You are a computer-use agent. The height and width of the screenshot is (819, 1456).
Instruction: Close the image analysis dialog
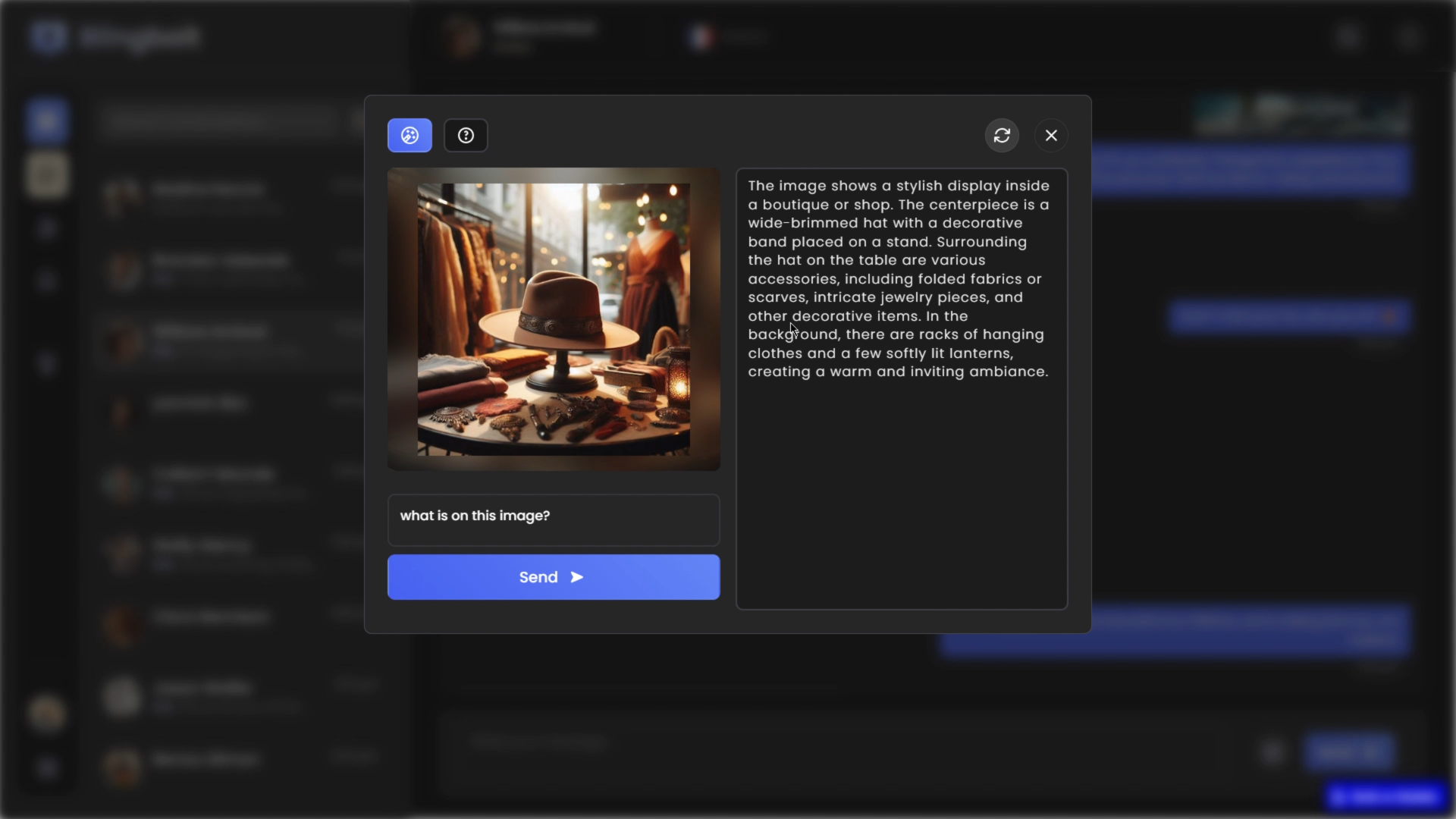pyautogui.click(x=1051, y=136)
